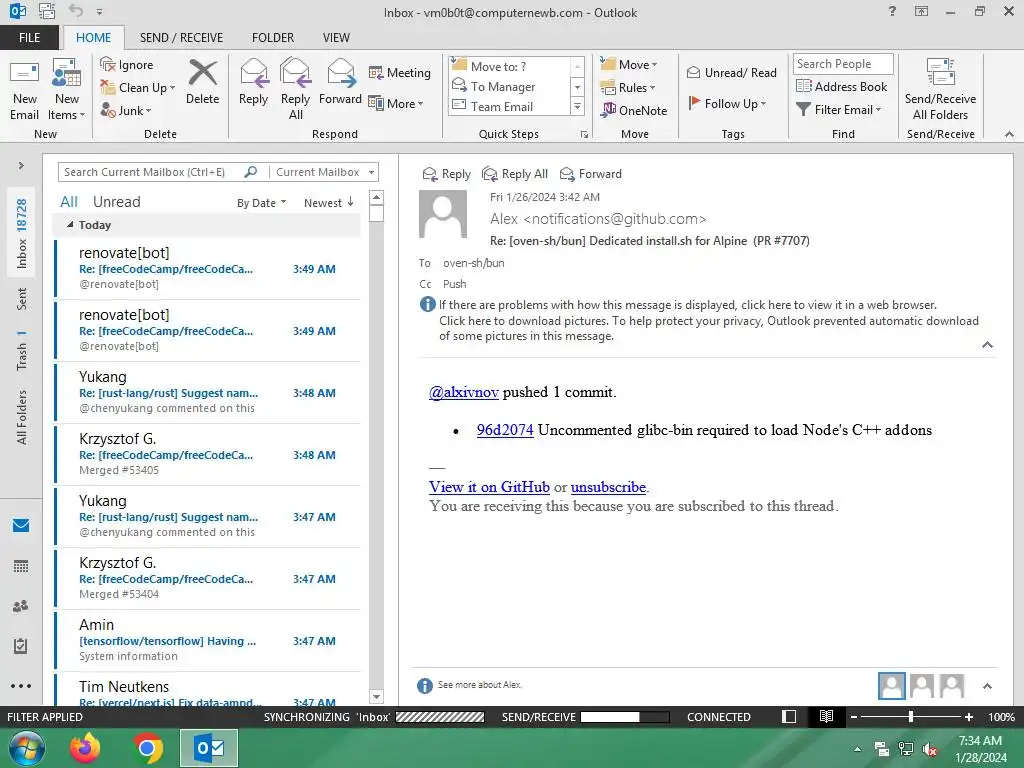Open the 96d2074 commit link
Viewport: 1024px width, 768px height.
(505, 430)
